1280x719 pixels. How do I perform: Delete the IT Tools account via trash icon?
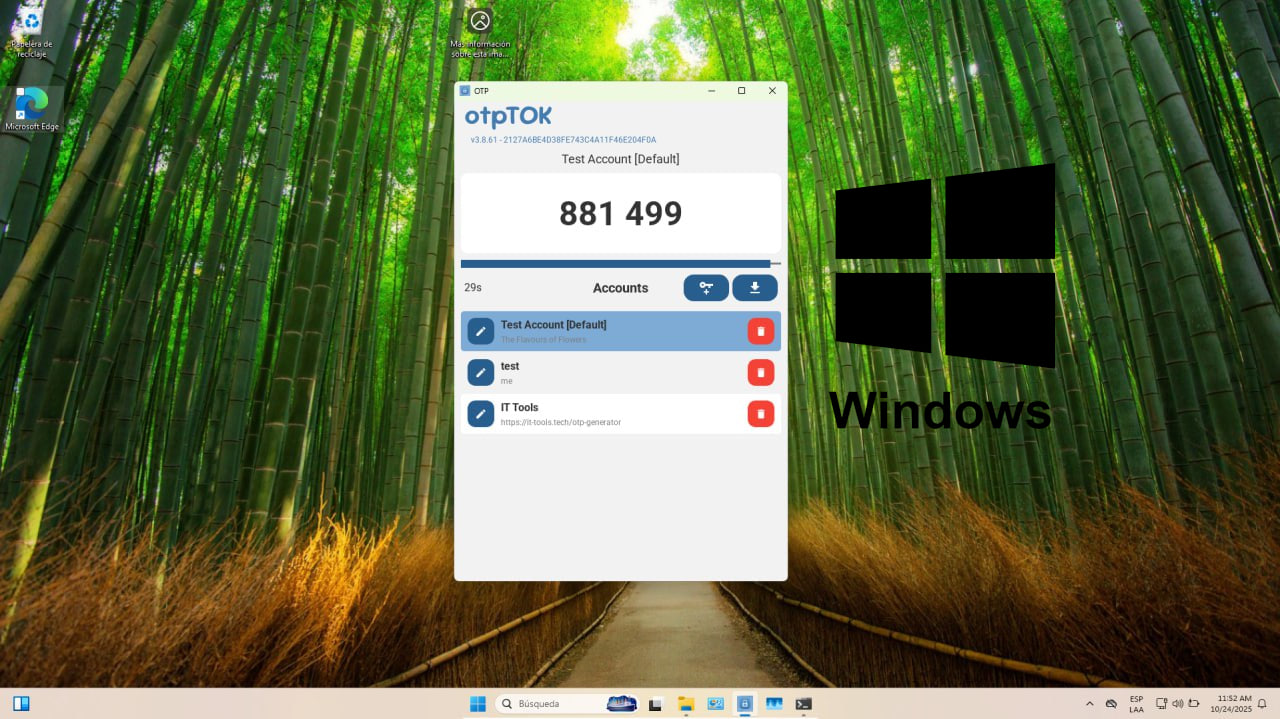(x=761, y=413)
